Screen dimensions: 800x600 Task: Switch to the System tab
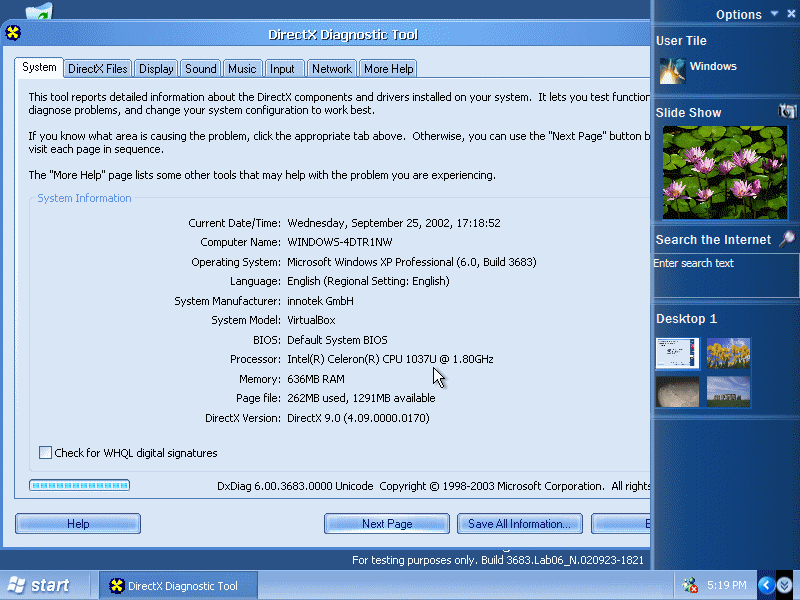coord(39,67)
